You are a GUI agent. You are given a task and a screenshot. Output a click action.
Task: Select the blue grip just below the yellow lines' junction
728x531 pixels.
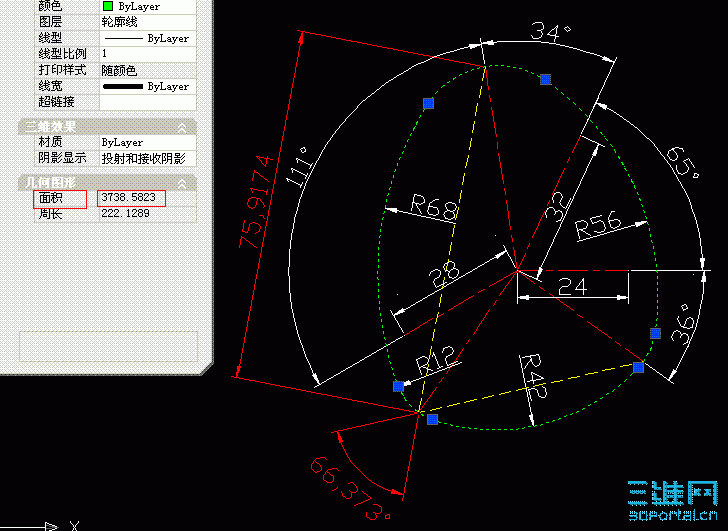pyautogui.click(x=432, y=419)
